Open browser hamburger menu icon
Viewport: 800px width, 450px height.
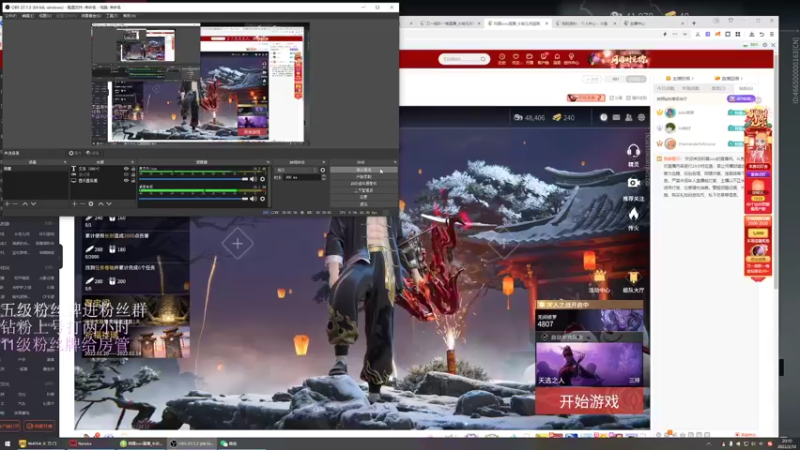[771, 34]
